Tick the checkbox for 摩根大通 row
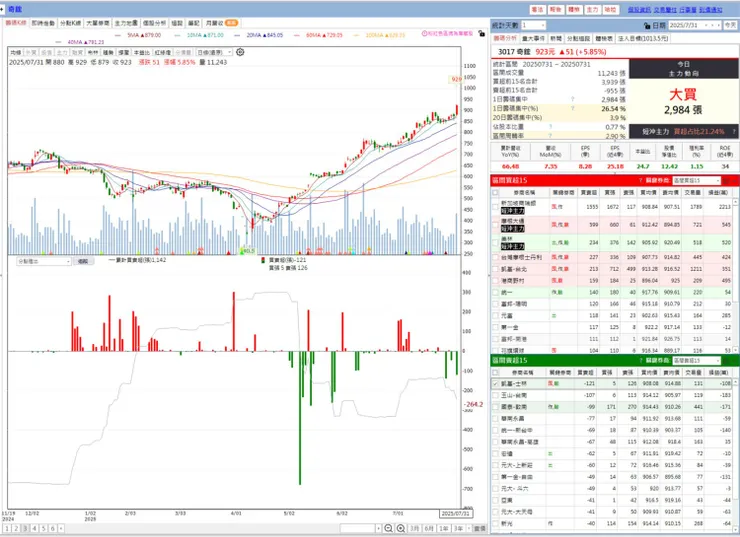This screenshot has height=537, width=740. pos(495,225)
